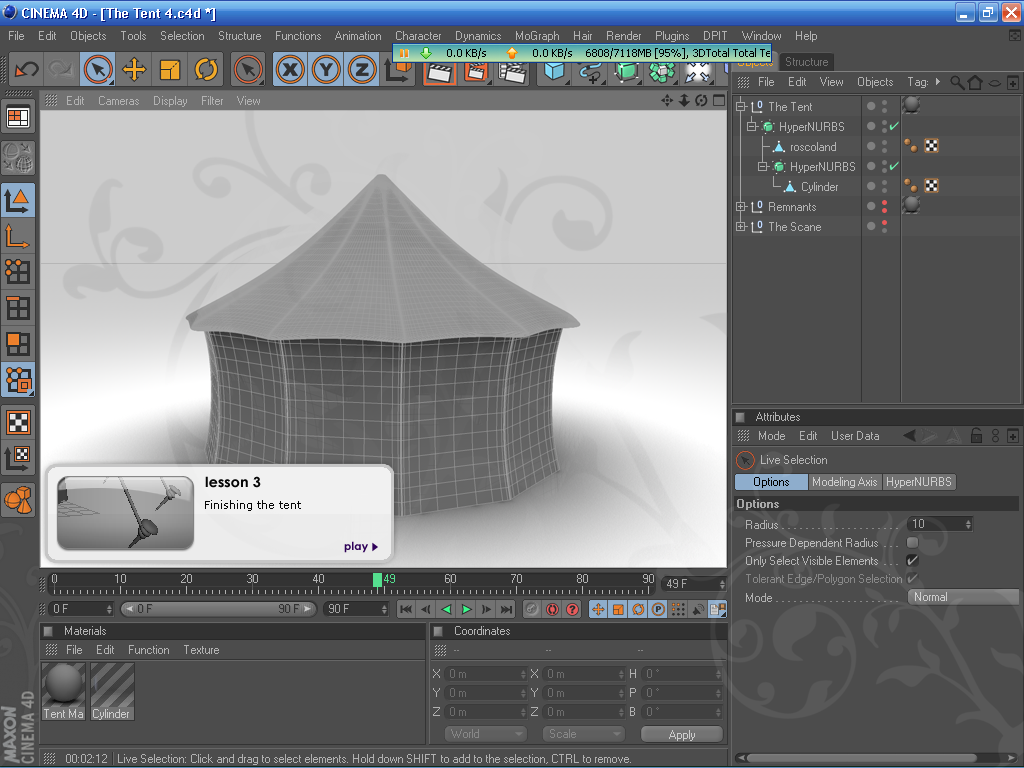The image size is (1024, 768).
Task: Select the roscoland object in tree
Action: (812, 147)
